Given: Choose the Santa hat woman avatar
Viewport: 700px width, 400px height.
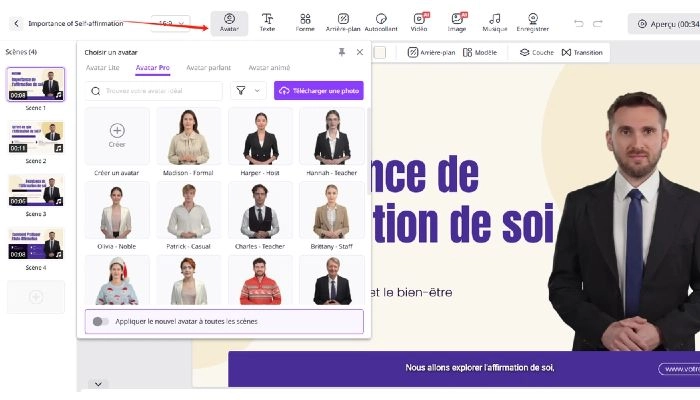Looking at the screenshot, I should [117, 280].
